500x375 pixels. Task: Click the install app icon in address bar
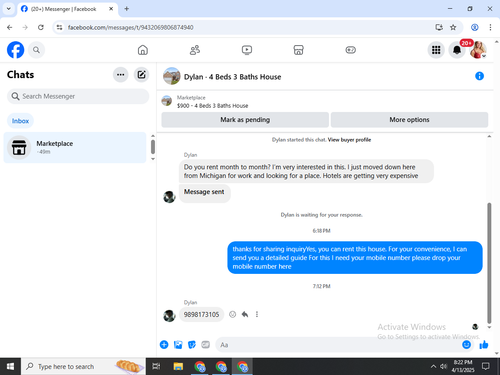(439, 27)
